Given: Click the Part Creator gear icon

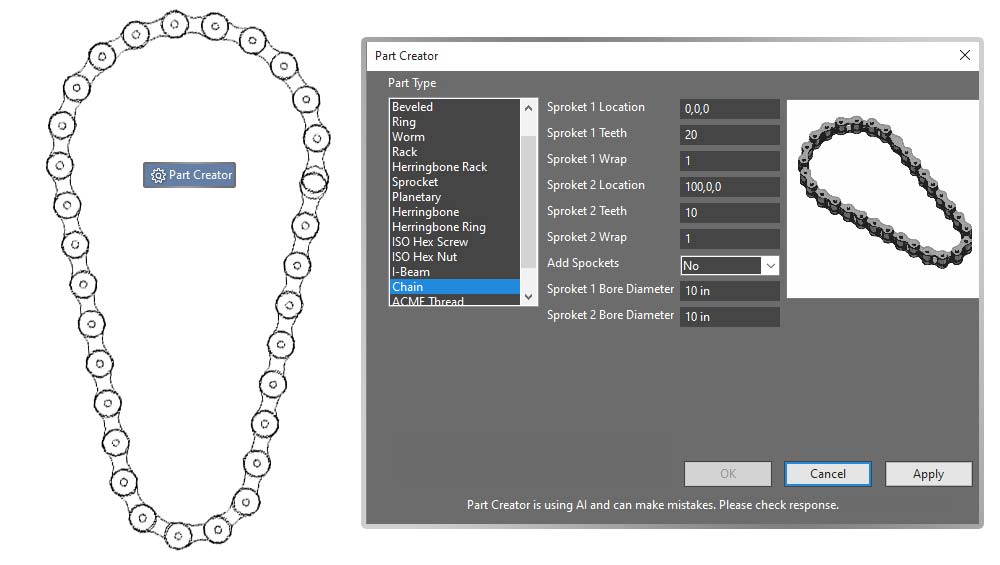Looking at the screenshot, I should click(x=158, y=175).
